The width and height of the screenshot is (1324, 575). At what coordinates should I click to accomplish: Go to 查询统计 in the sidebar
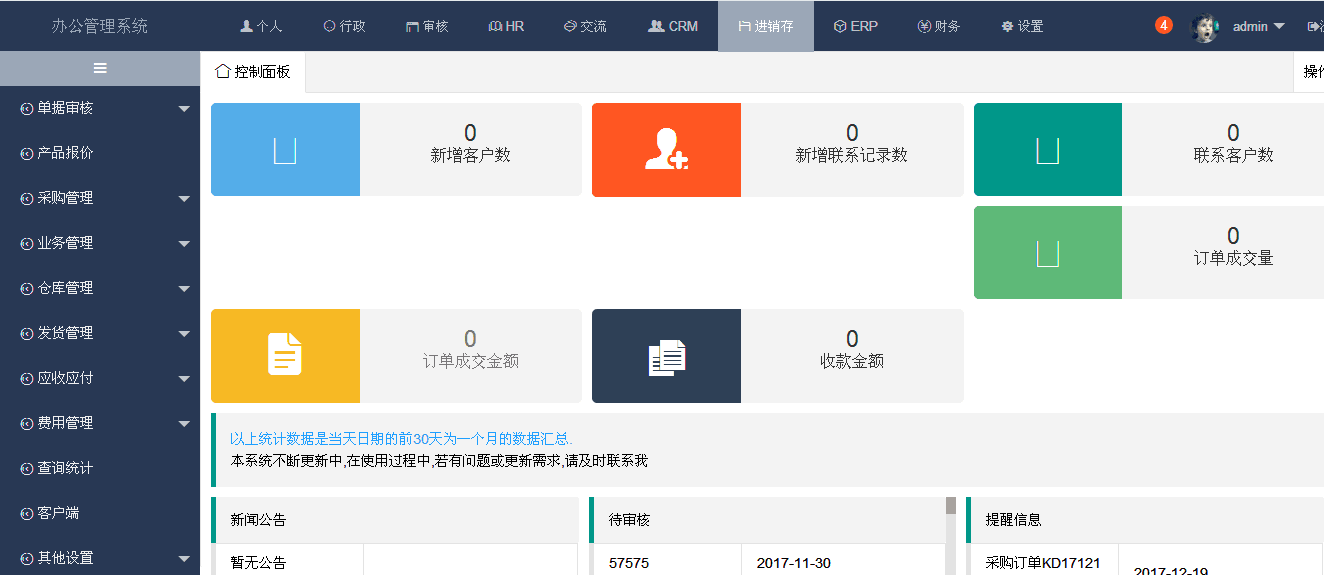pos(66,468)
